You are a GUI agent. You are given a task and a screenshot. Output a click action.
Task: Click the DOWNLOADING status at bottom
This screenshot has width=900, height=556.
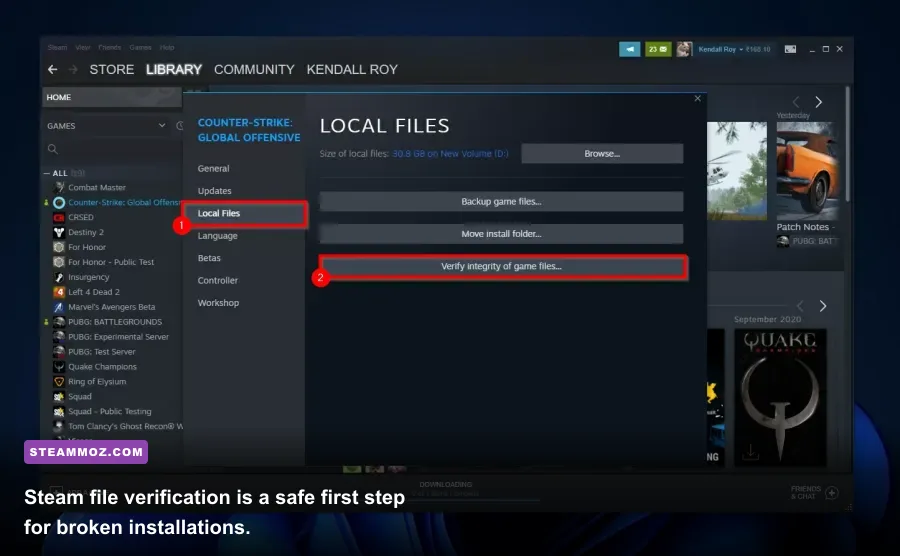(x=445, y=485)
